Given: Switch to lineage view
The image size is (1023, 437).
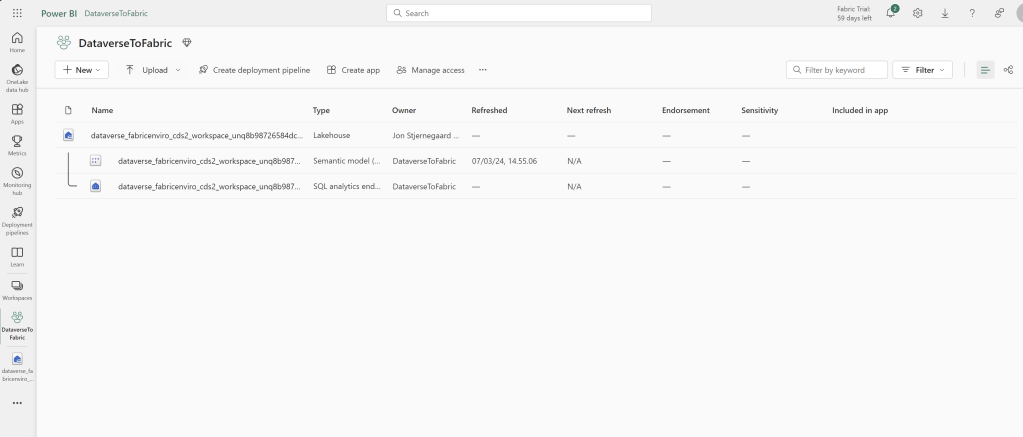Looking at the screenshot, I should tap(1008, 70).
